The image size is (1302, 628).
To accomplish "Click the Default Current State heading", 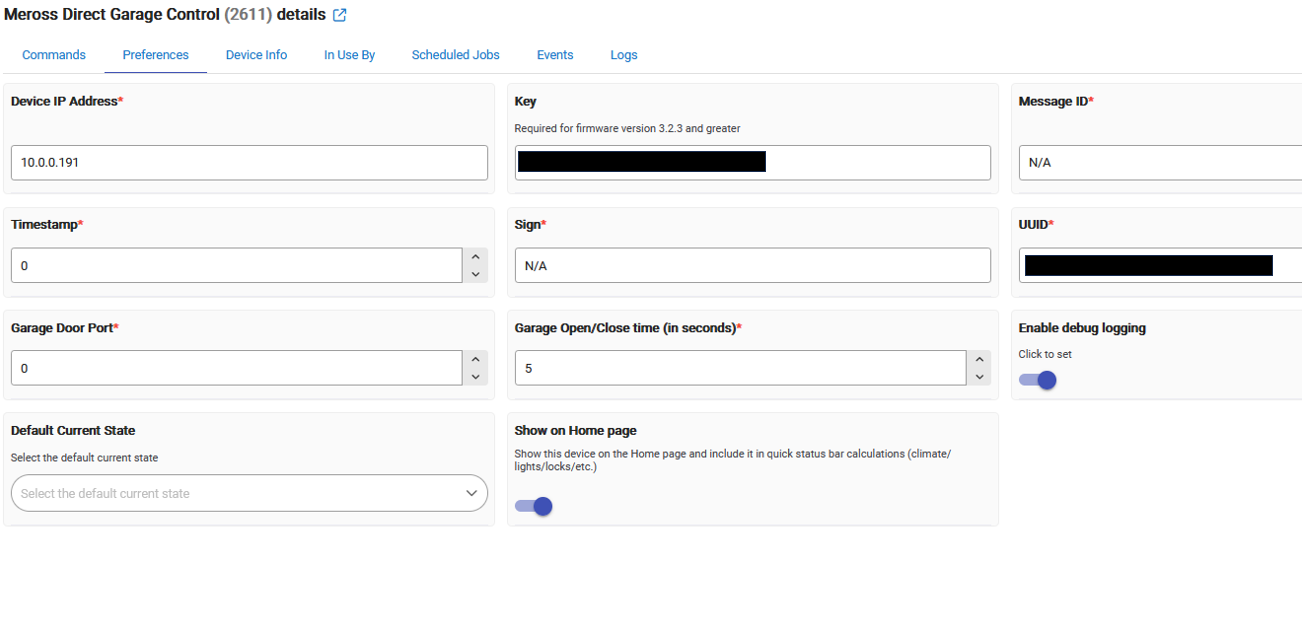I will (x=73, y=430).
